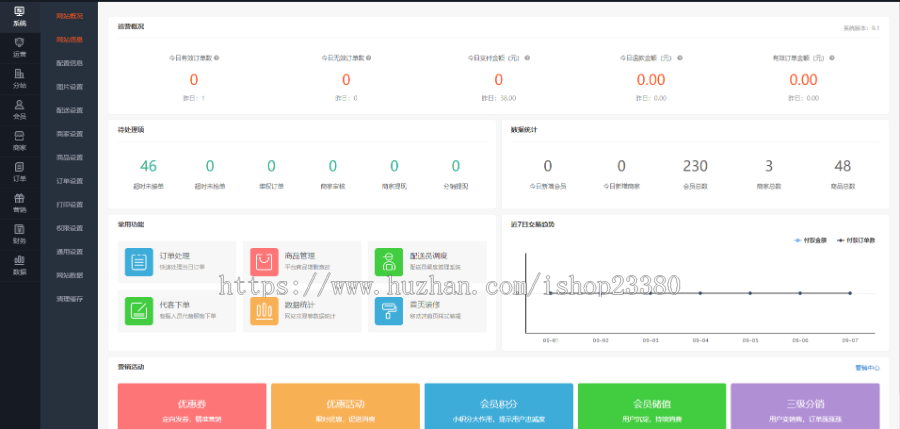Viewport: 900px width, 429px height.
Task: Click the 09-04 data point on chart
Action: point(700,293)
